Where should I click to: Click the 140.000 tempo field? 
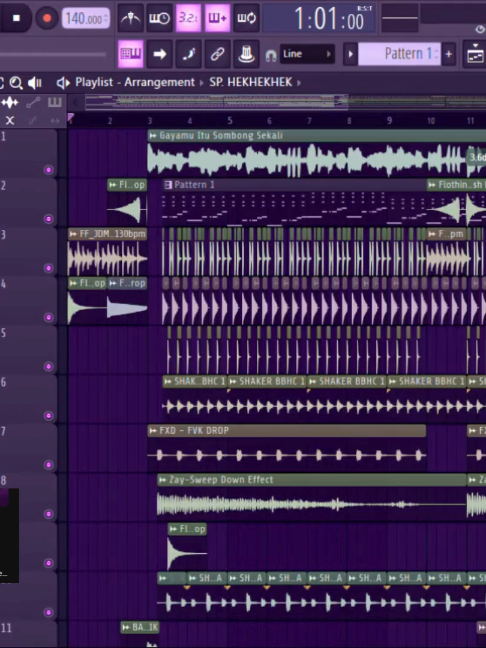[86, 19]
